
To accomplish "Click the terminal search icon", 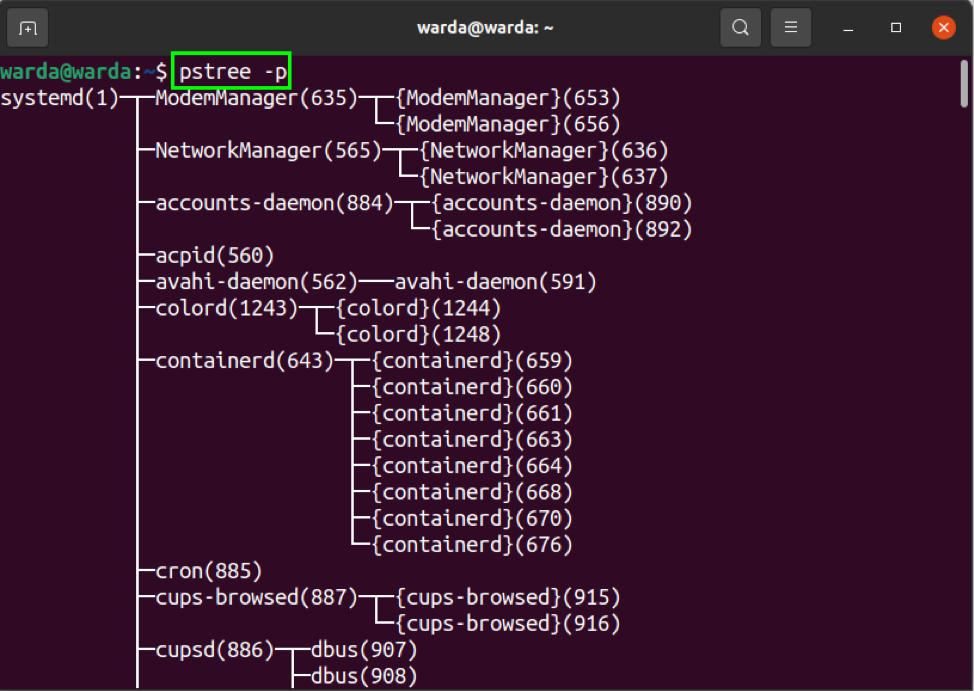I will (740, 28).
